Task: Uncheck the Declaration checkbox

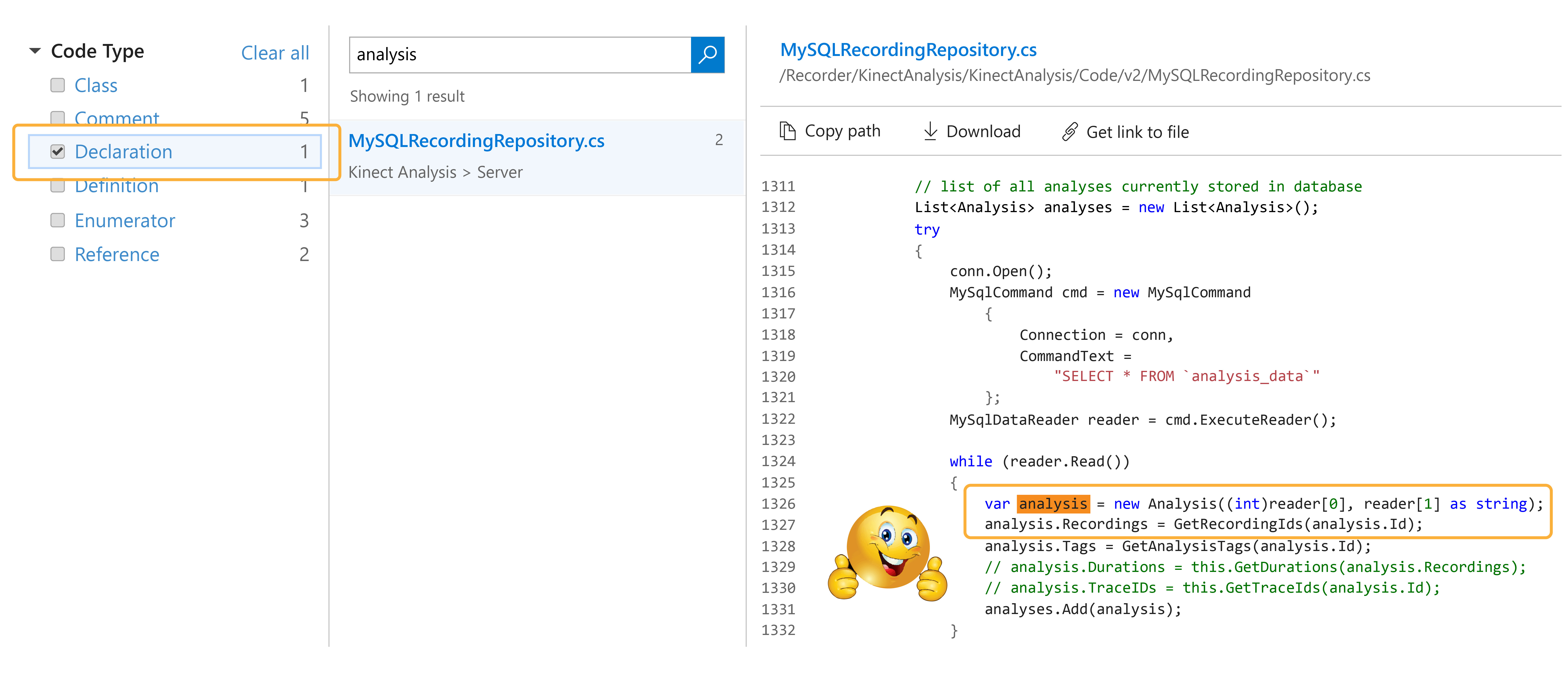Action: (x=58, y=152)
